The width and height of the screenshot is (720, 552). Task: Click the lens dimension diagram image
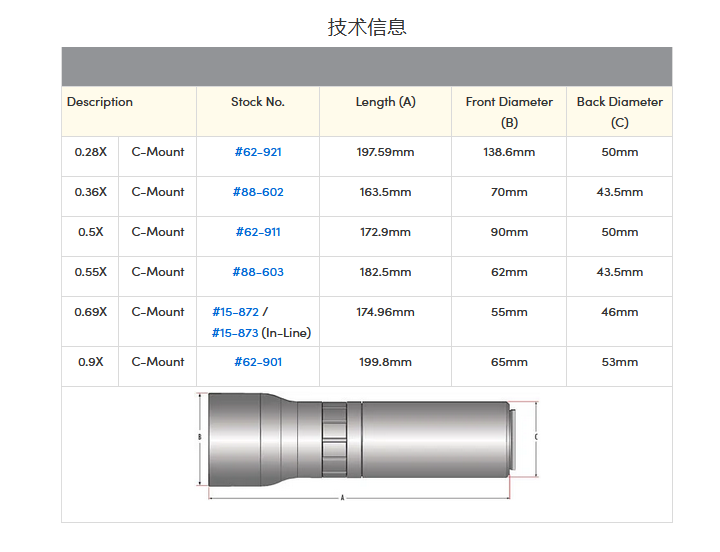click(x=367, y=445)
